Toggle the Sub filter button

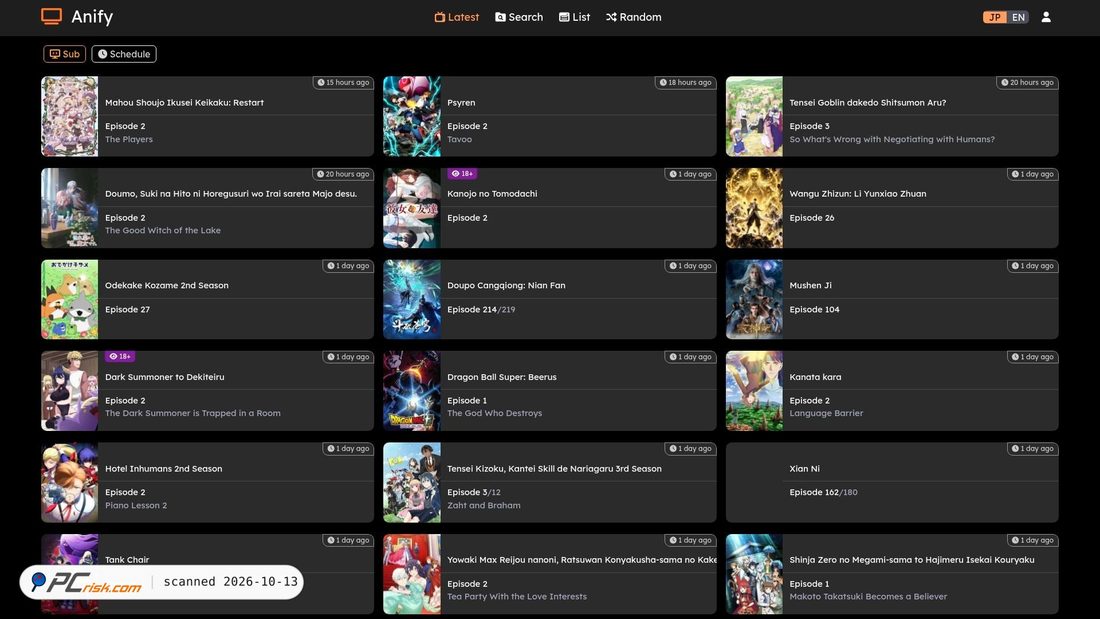point(65,54)
